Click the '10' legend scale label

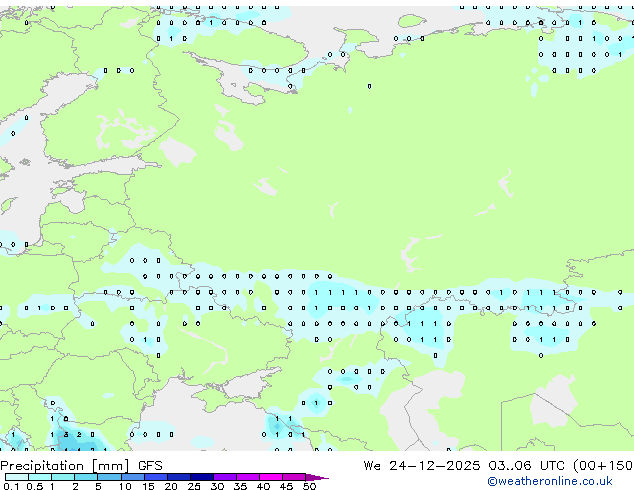pyautogui.click(x=125, y=486)
